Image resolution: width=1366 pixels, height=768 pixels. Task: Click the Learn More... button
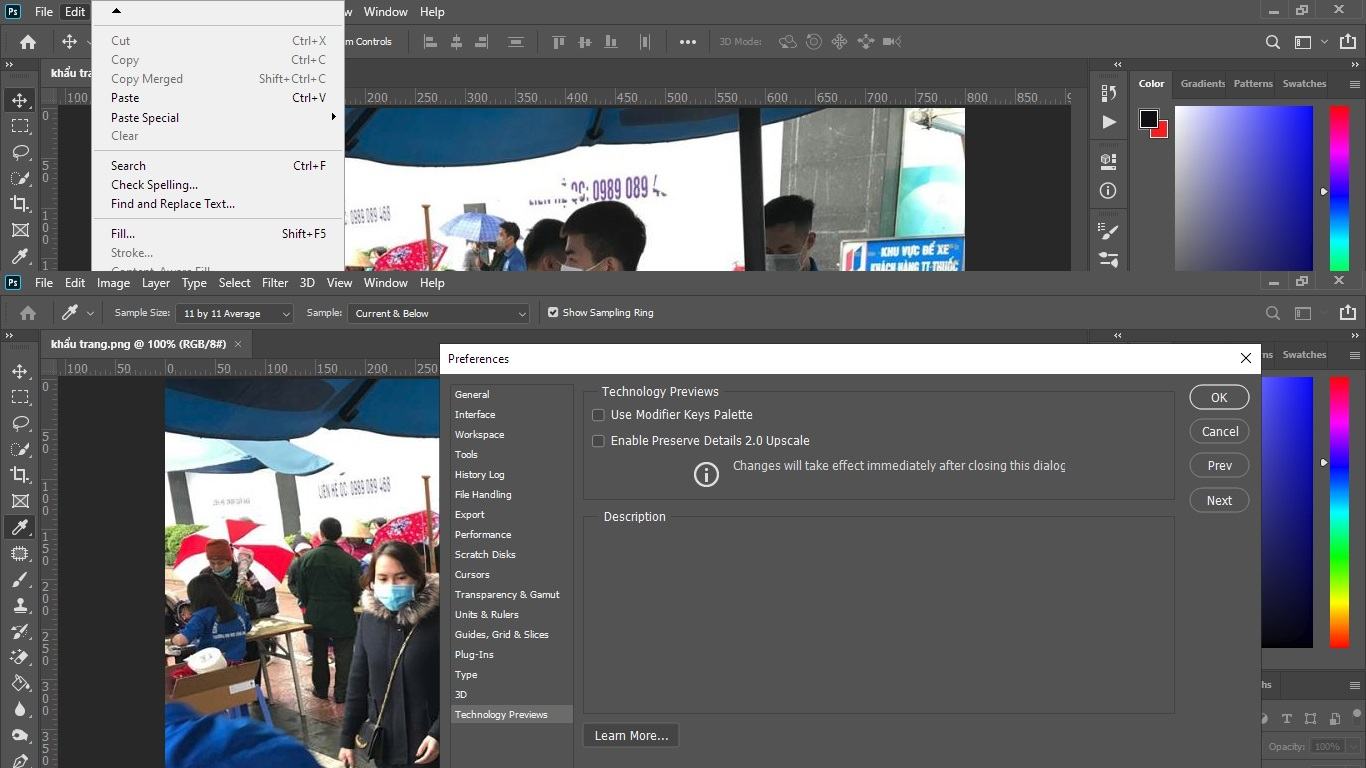631,736
